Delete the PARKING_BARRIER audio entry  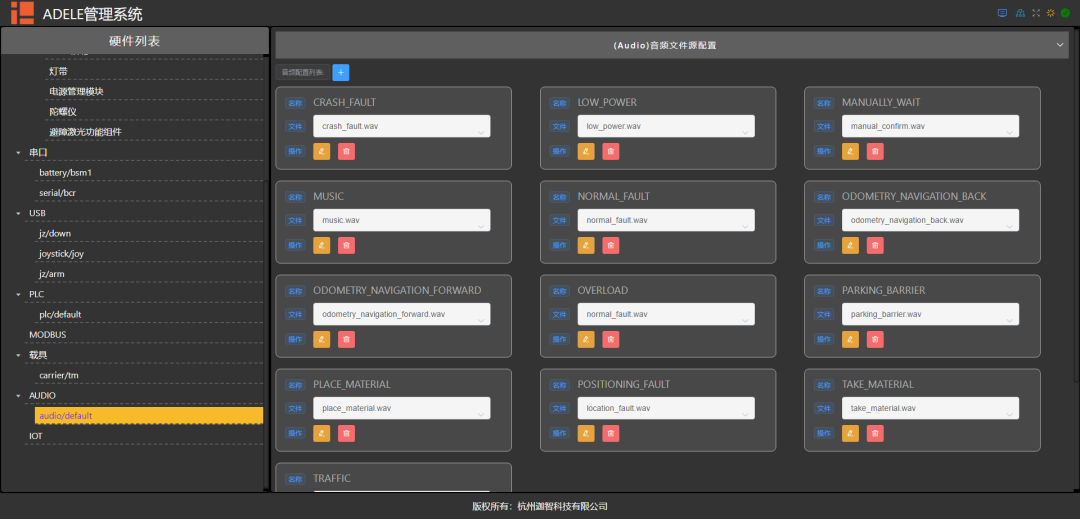[x=875, y=339]
